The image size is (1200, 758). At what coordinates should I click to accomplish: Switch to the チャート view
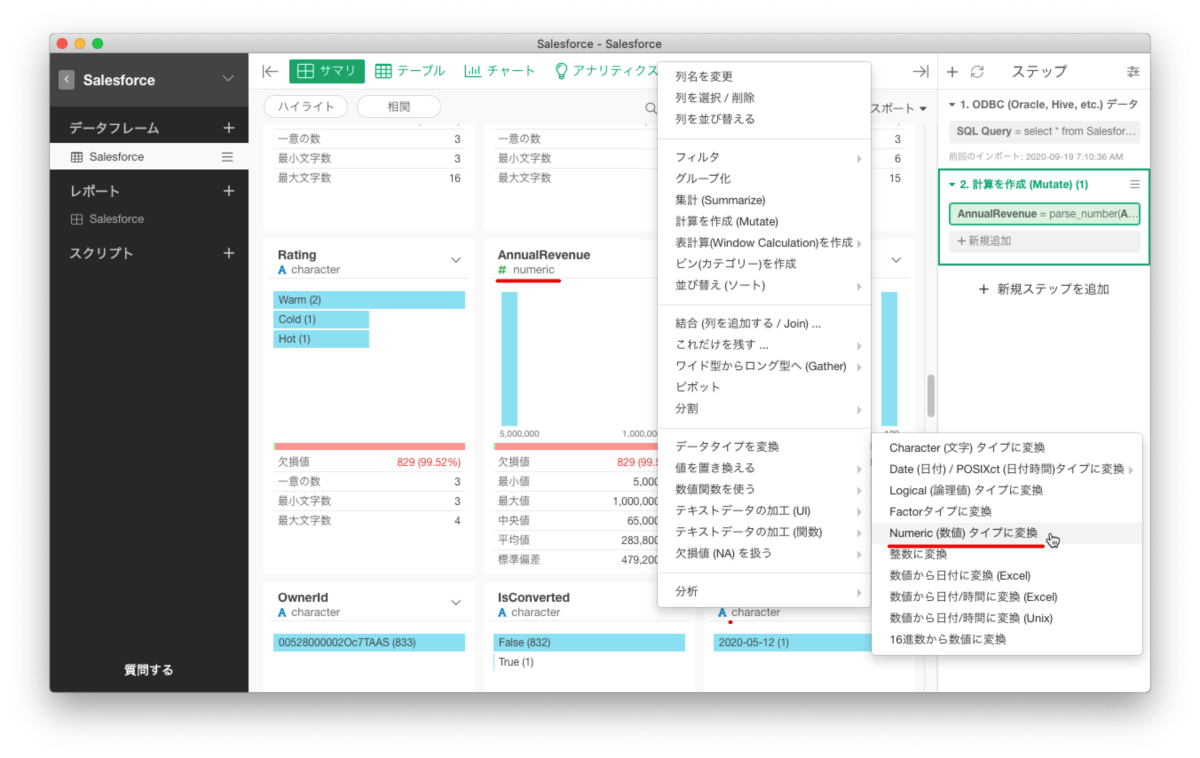click(x=499, y=71)
